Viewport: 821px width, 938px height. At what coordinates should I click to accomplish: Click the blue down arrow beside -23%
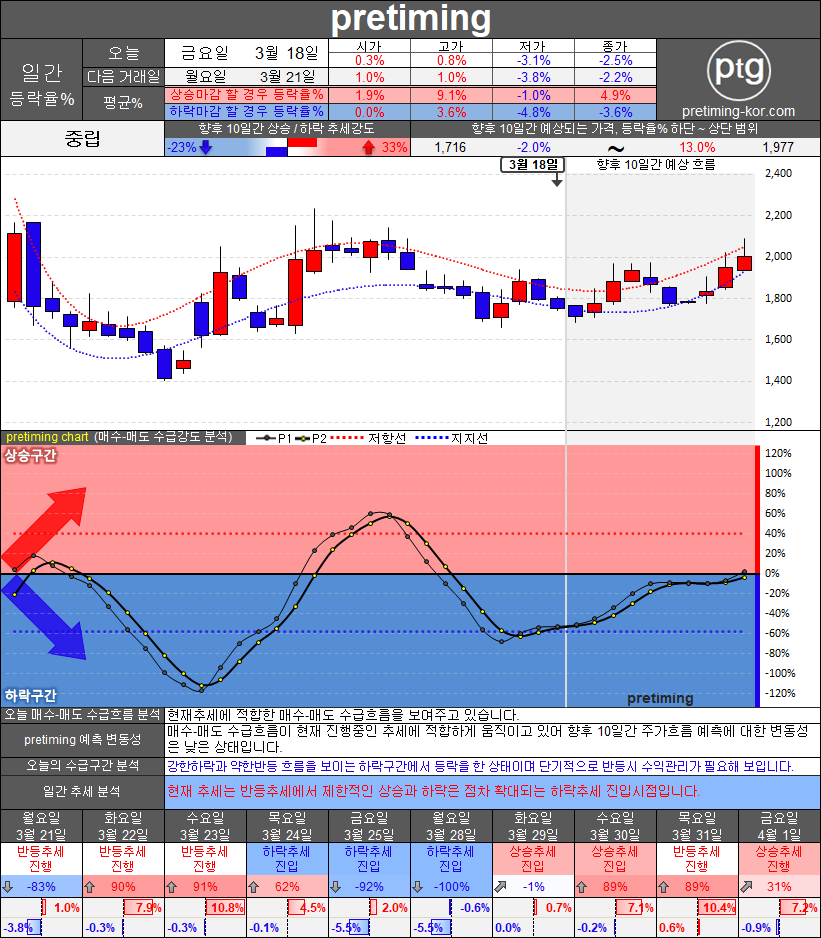[x=206, y=147]
